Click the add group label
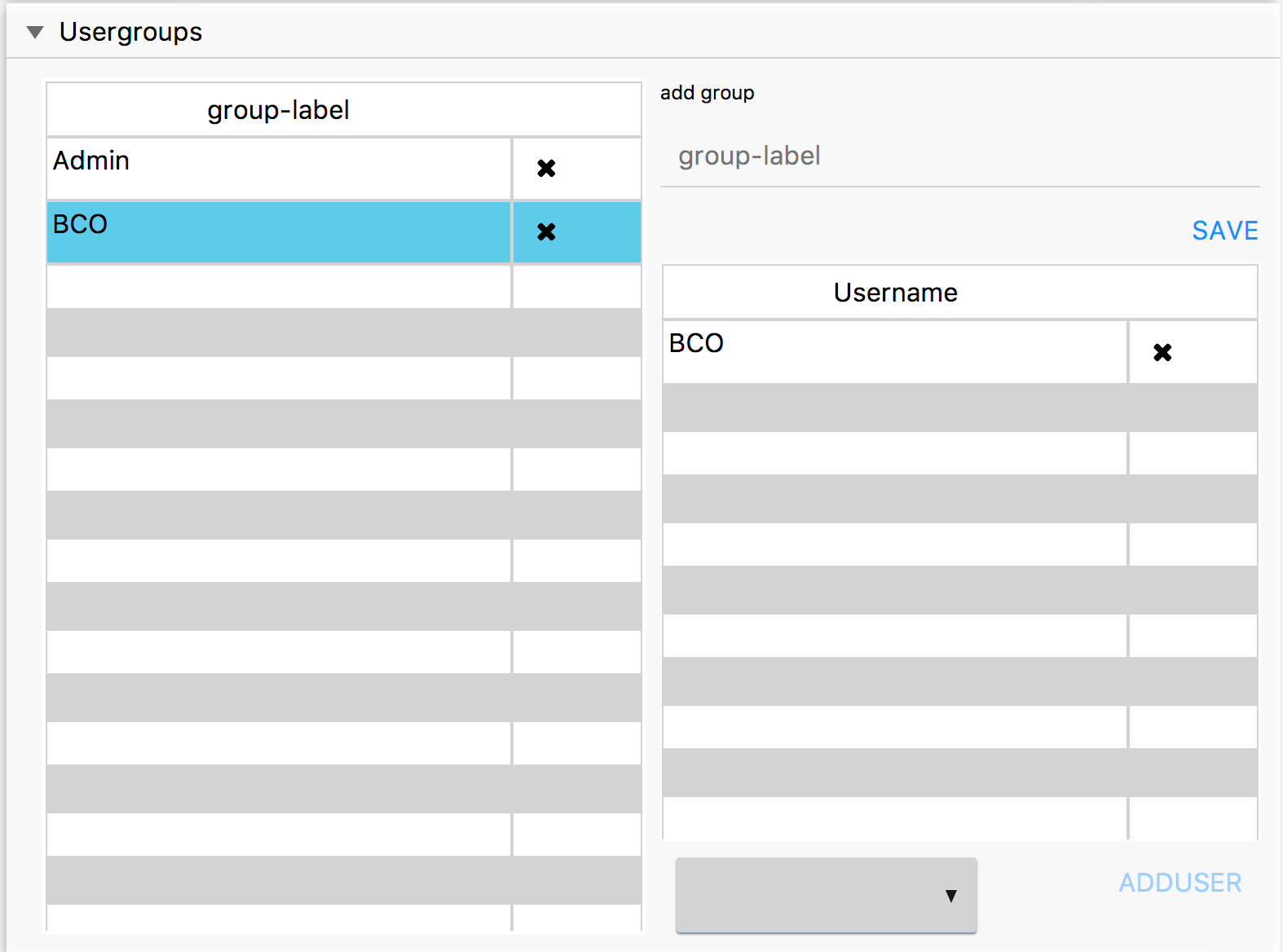Screen dimensions: 1283x952 pyautogui.click(x=707, y=93)
